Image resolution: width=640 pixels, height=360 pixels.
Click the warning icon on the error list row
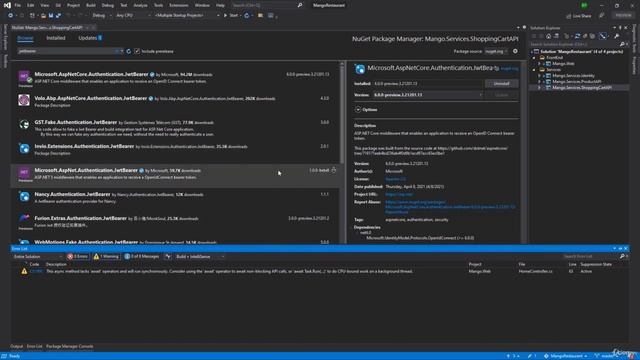[24, 271]
